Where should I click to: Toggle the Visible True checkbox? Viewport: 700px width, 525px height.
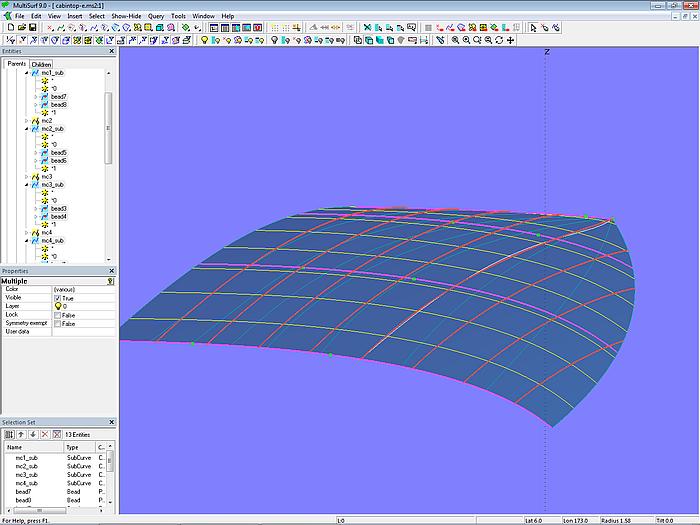[57, 298]
